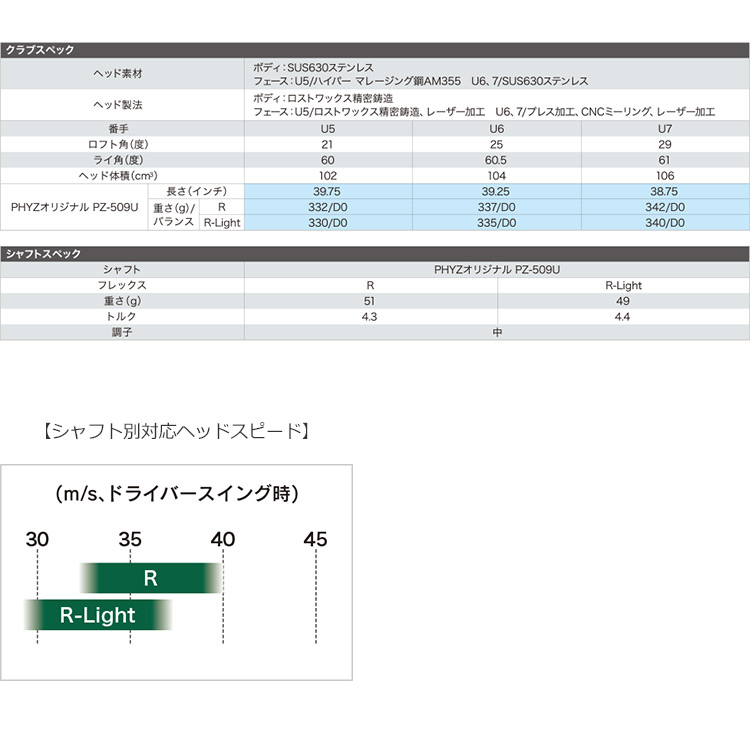Click the green R-Light bar in chart
750x750 pixels.
coord(97,614)
